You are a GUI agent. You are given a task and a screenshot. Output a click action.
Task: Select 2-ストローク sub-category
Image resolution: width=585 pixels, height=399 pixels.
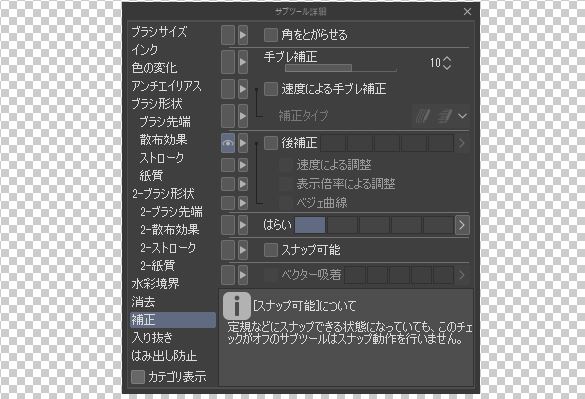coord(168,247)
